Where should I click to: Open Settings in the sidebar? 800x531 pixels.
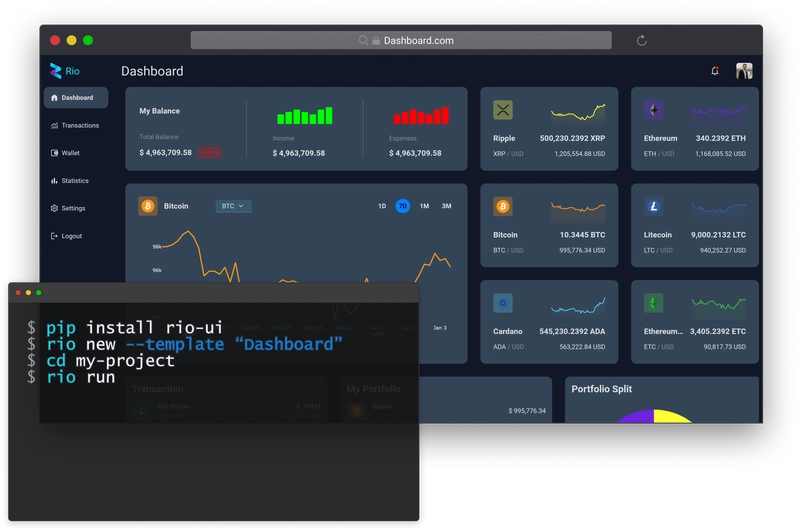coord(68,208)
